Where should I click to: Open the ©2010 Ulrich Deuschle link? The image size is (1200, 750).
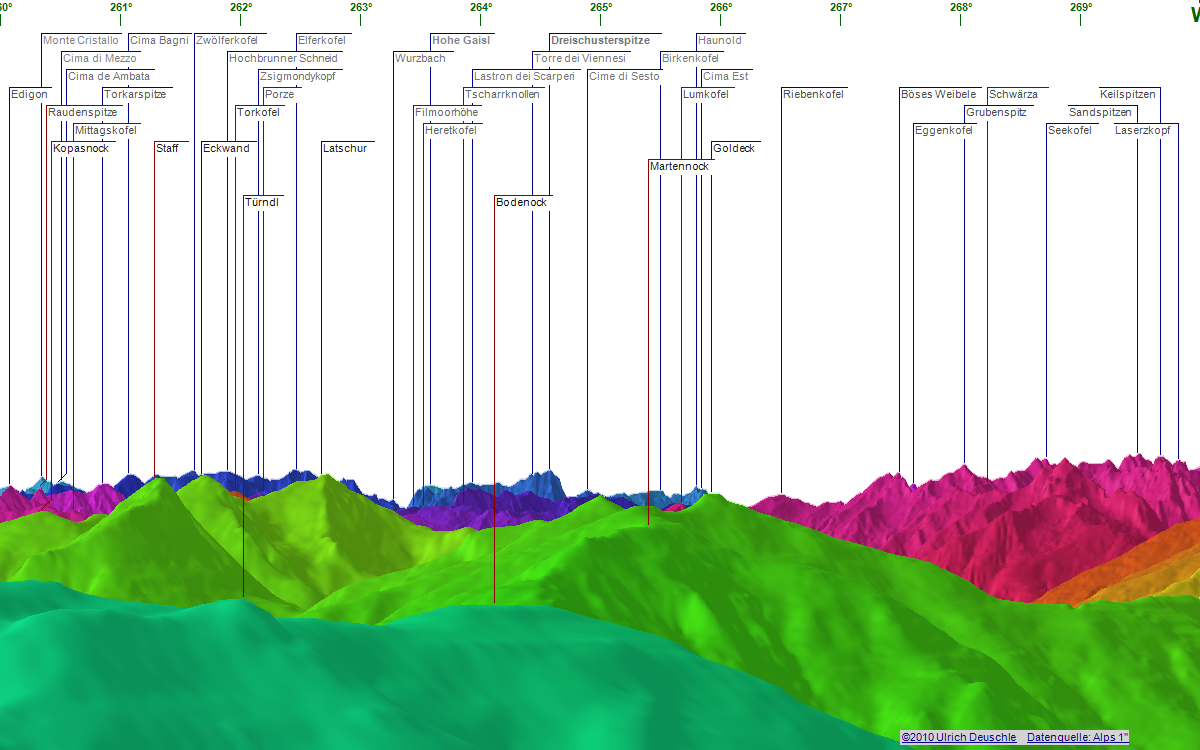click(x=958, y=737)
